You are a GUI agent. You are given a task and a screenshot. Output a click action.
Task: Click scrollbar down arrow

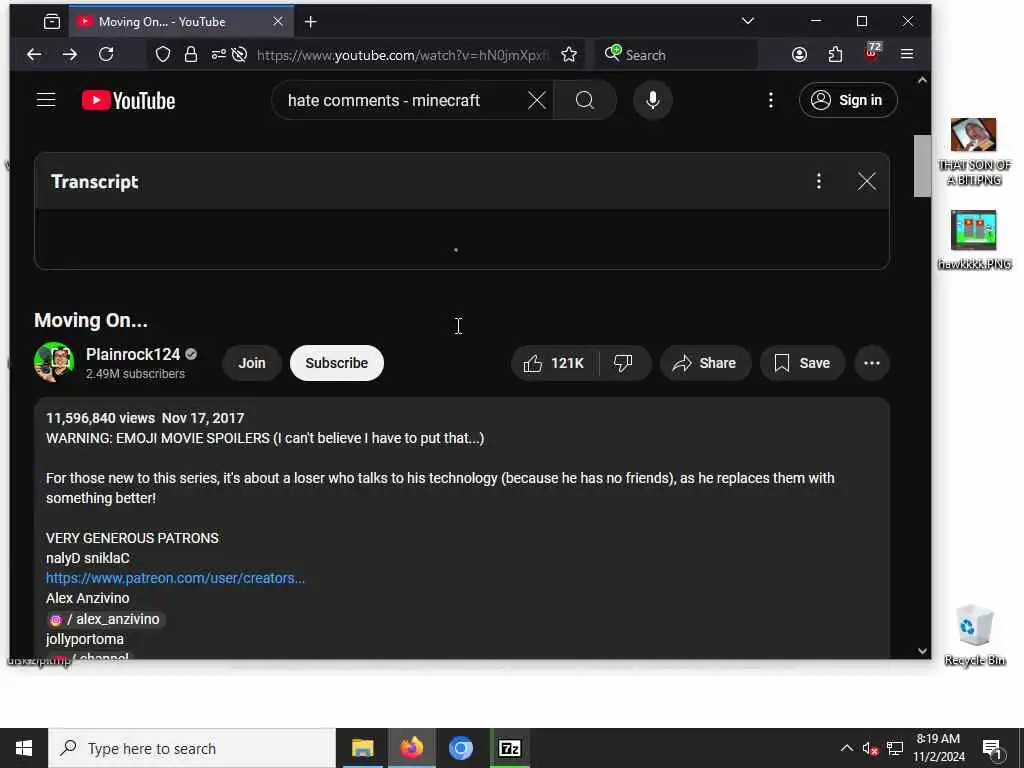point(922,650)
